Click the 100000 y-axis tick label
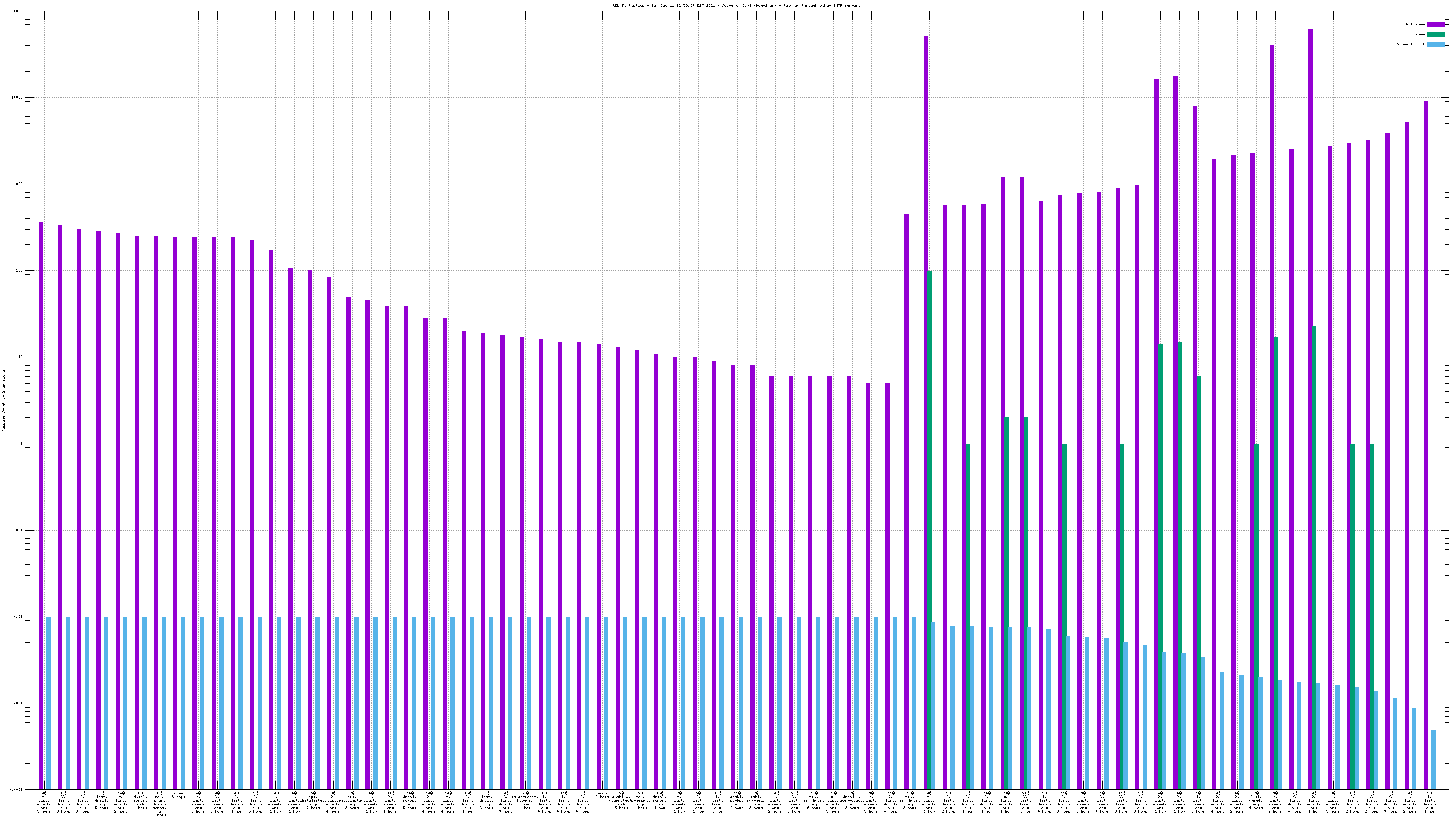1456x819 pixels. click(15, 11)
